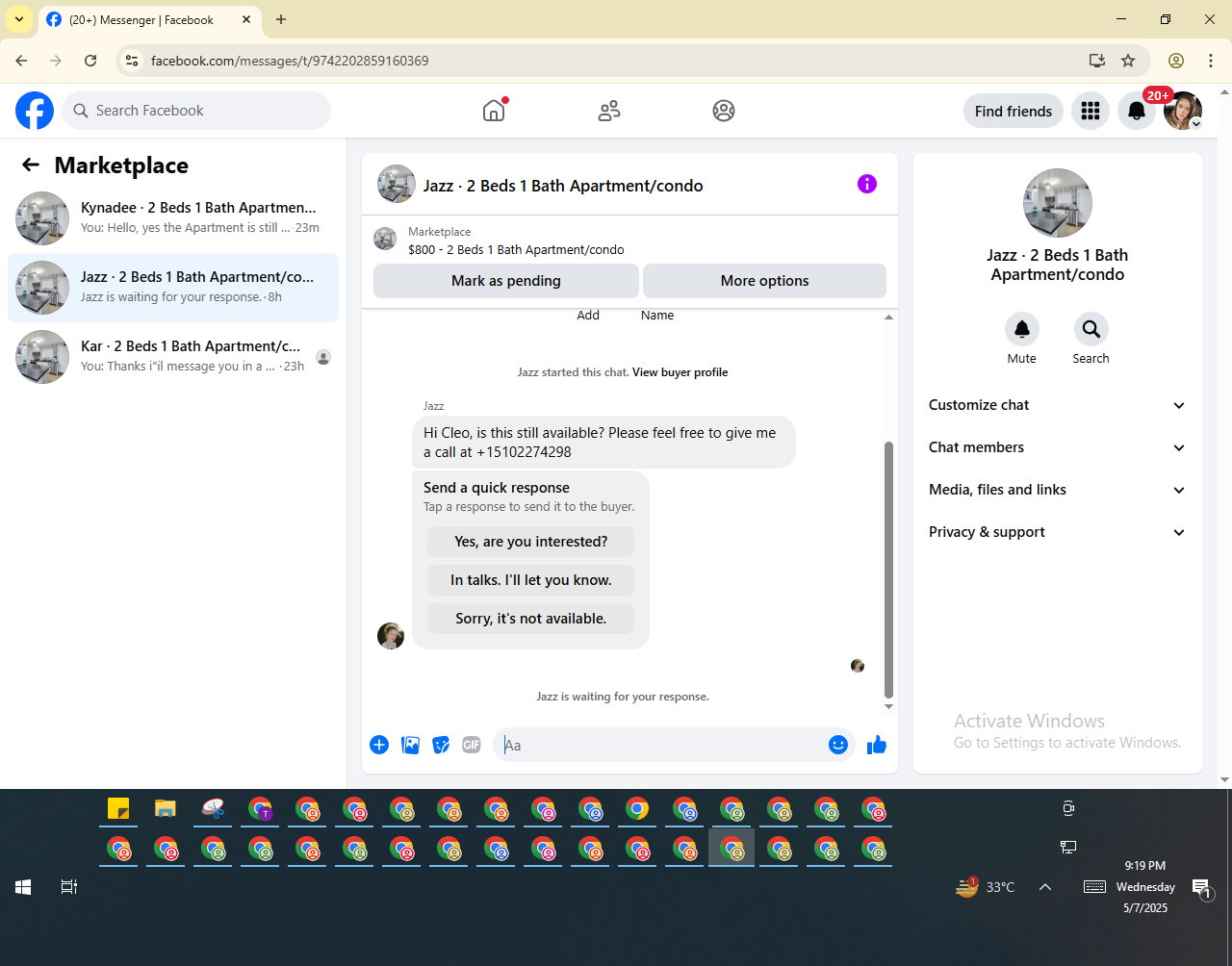The image size is (1232, 966).
Task: Show hidden system tray icons chevron
Action: coord(1045,887)
